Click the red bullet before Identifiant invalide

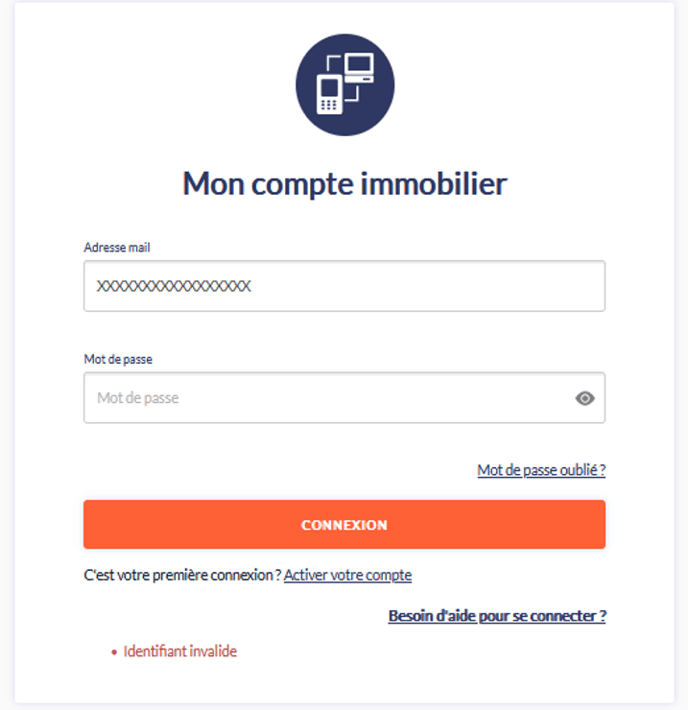(114, 652)
